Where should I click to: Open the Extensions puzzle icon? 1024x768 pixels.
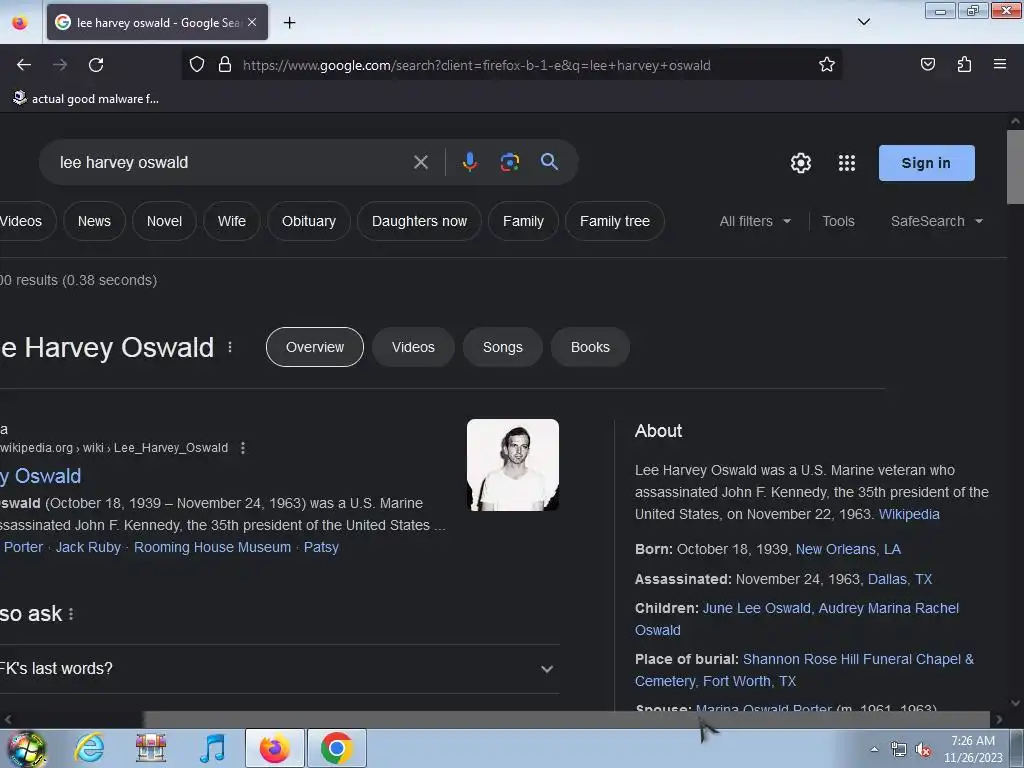pyautogui.click(x=964, y=64)
